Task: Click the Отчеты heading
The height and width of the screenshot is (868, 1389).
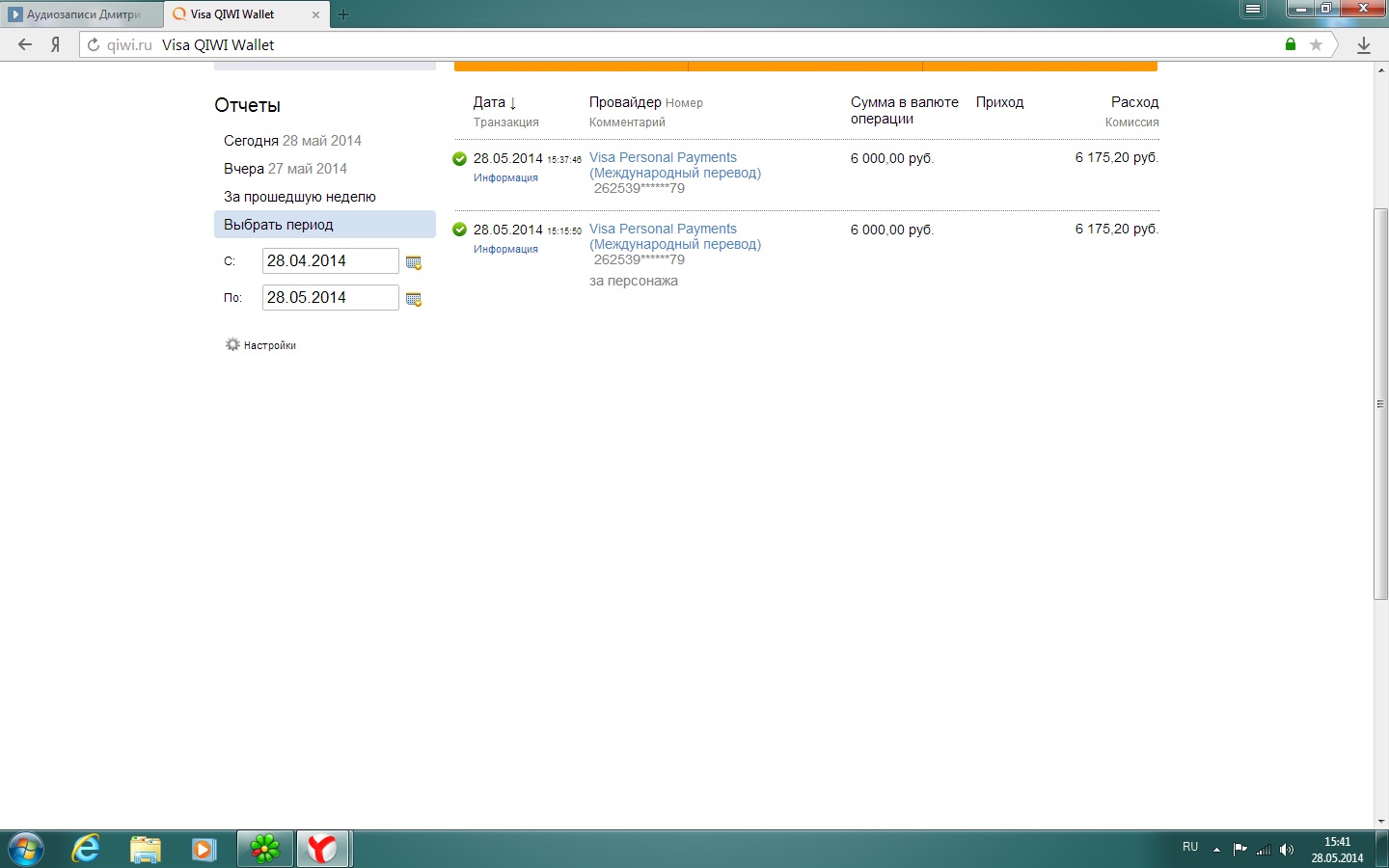Action: click(248, 105)
